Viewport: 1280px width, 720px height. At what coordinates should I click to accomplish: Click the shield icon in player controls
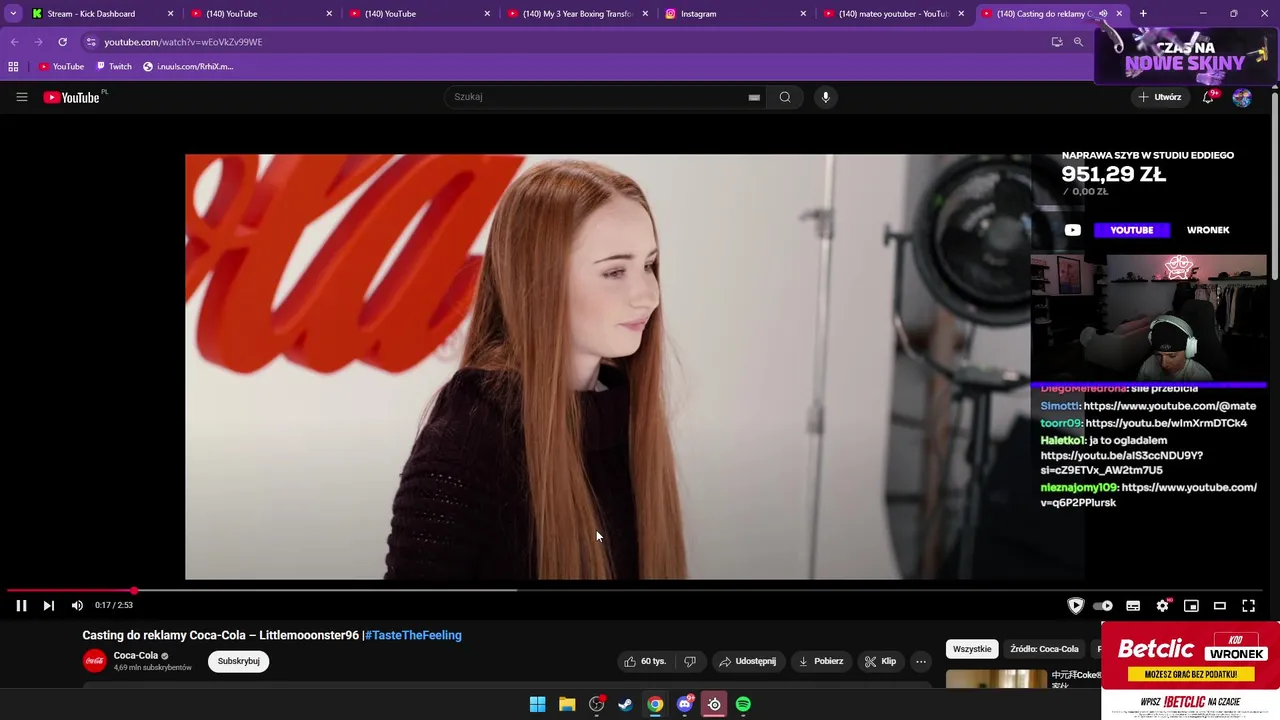1076,605
